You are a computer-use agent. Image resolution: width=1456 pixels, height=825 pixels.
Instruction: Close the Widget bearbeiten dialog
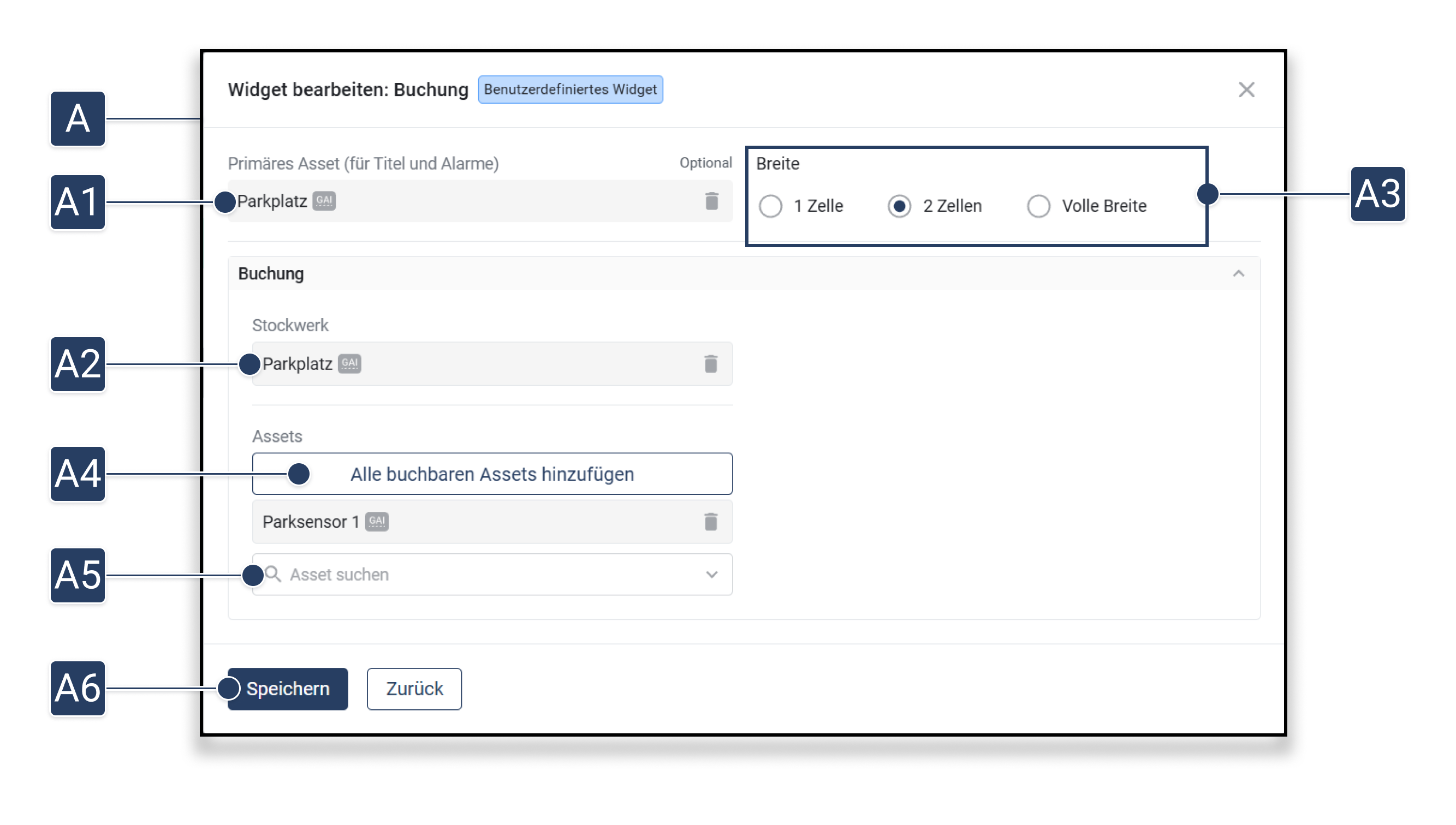tap(1246, 89)
